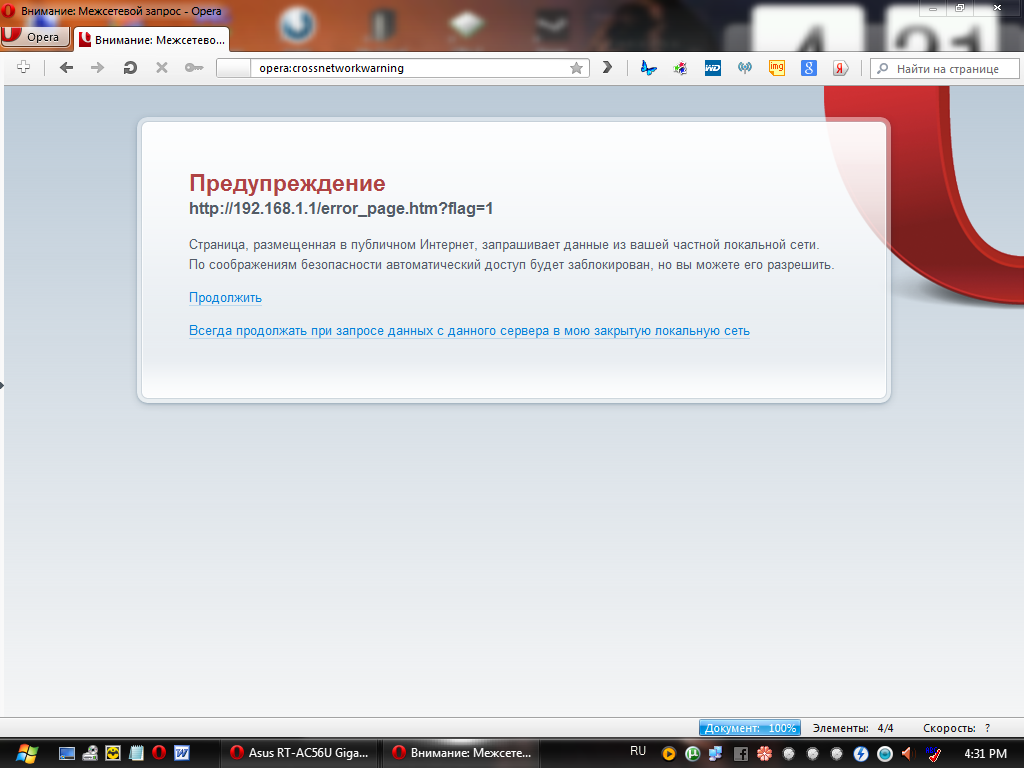Click 'Элементы: 4/4' status entry

853,728
